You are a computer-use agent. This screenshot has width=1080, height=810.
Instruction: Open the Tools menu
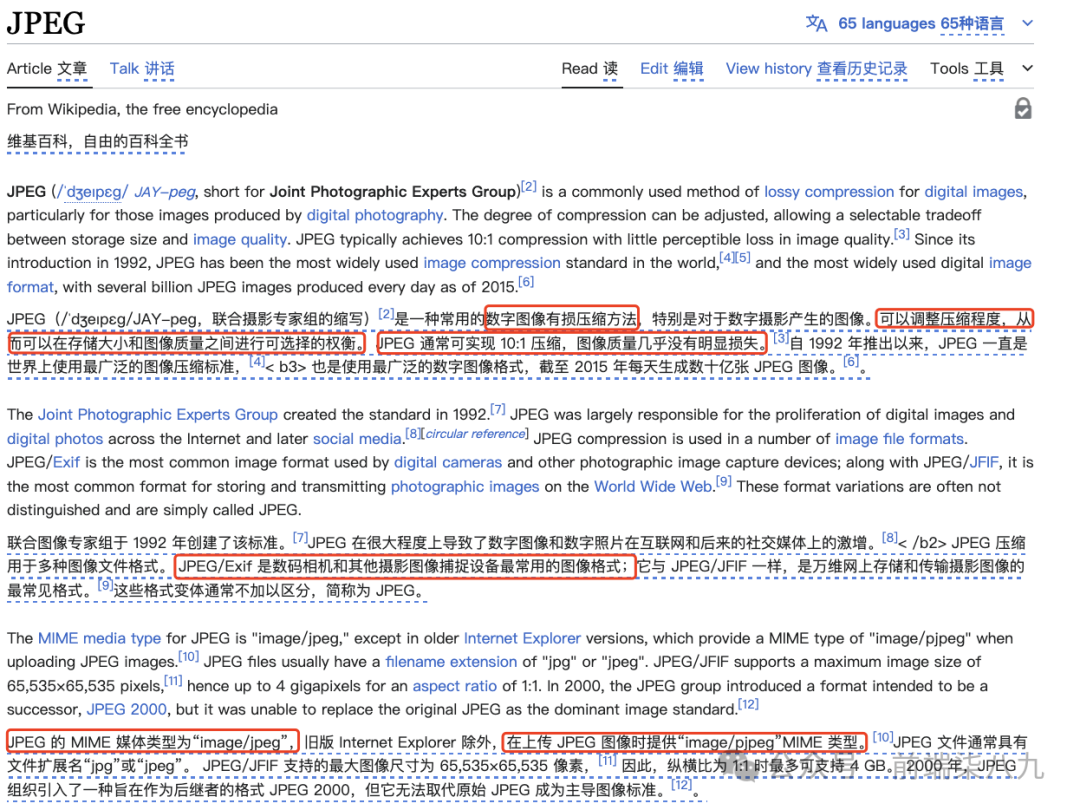966,69
